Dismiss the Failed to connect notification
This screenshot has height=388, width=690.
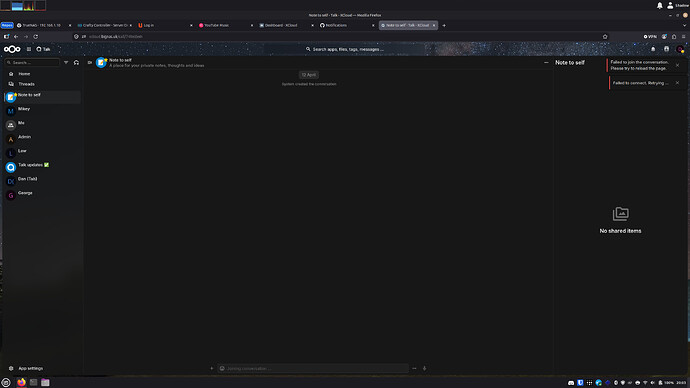click(677, 83)
